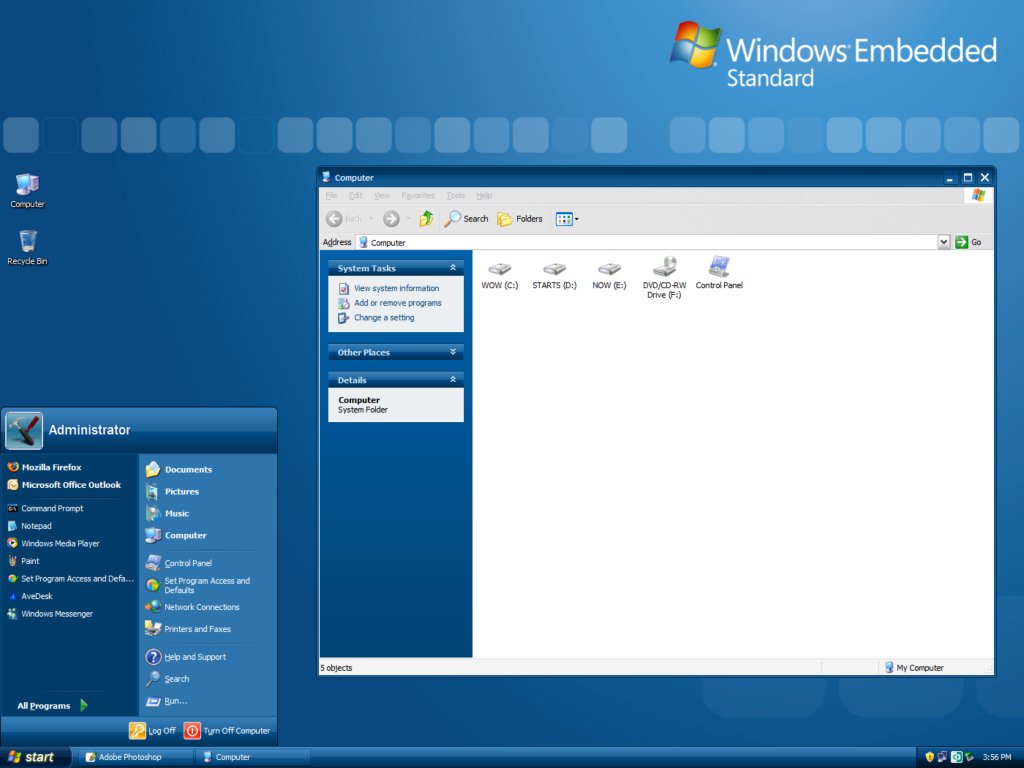This screenshot has height=768, width=1024.
Task: Launch Windows Media Player from Start menu
Action: [53, 543]
